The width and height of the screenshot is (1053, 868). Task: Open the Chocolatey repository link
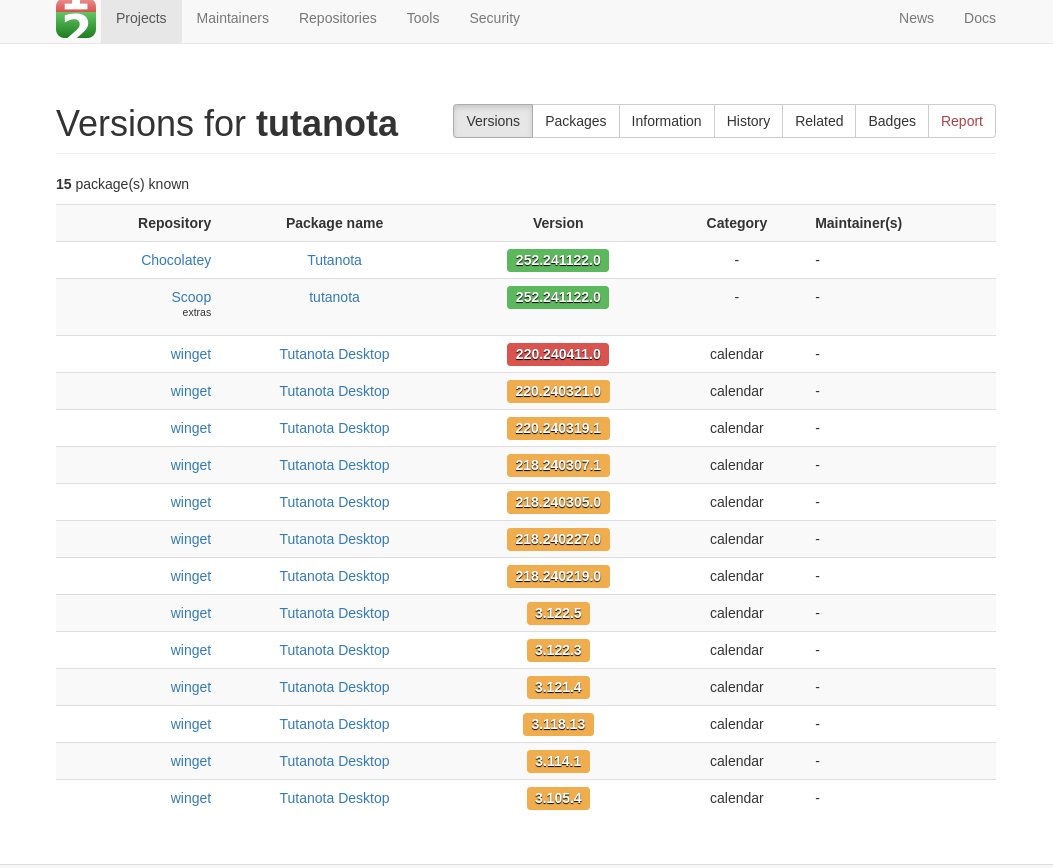[176, 260]
